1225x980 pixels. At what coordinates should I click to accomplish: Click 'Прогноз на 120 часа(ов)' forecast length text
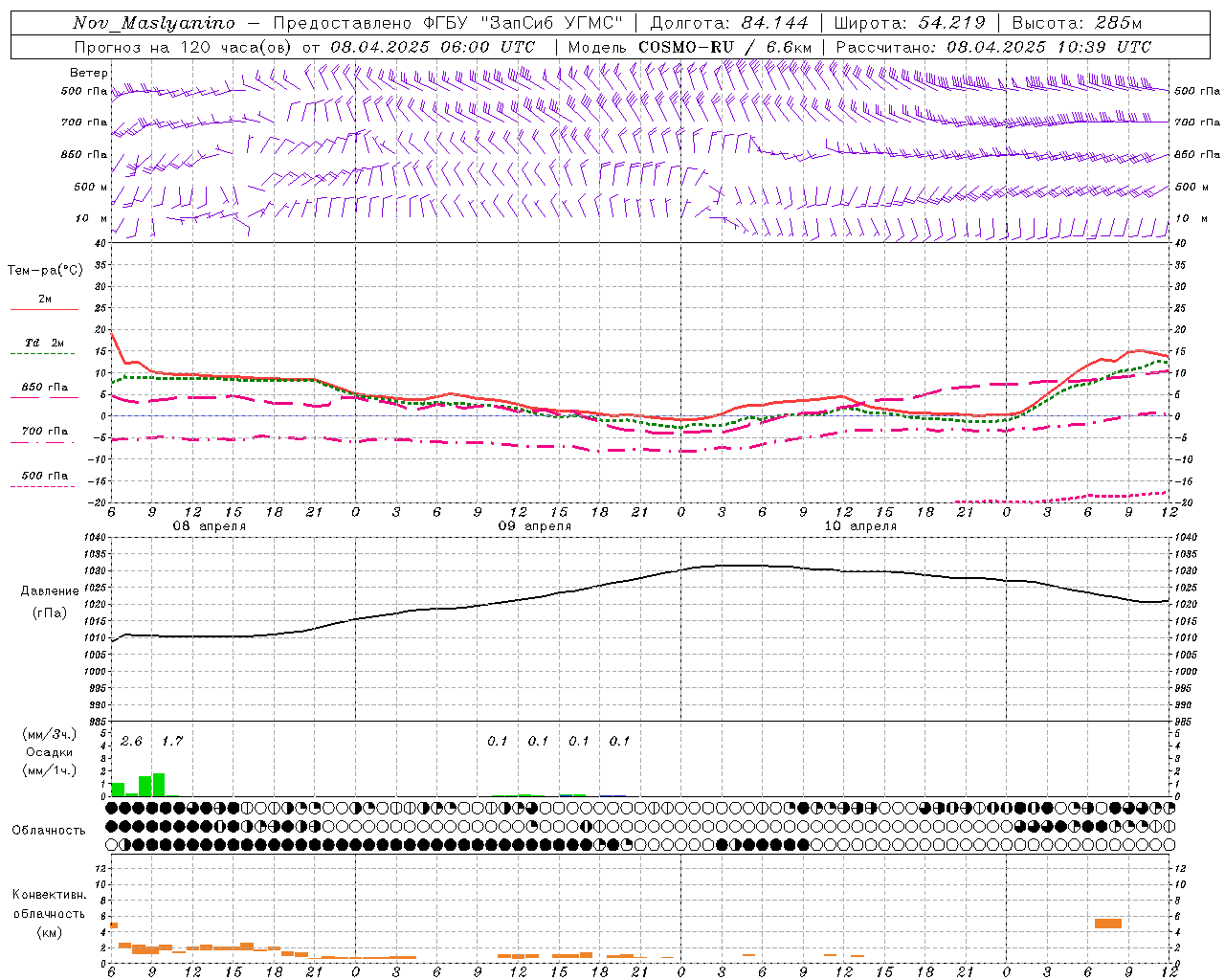coord(185,47)
